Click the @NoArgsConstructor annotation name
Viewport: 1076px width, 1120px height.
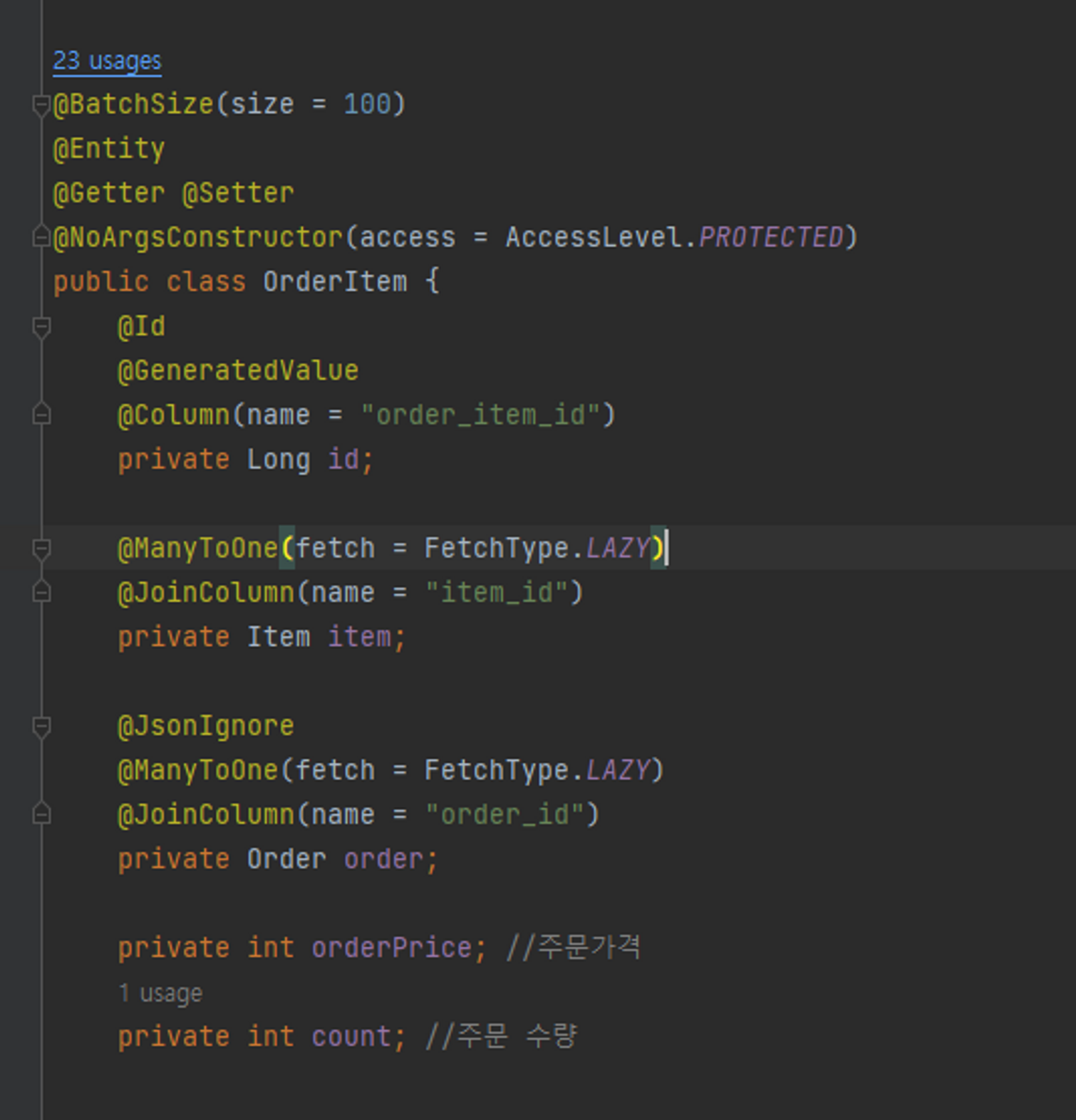198,237
